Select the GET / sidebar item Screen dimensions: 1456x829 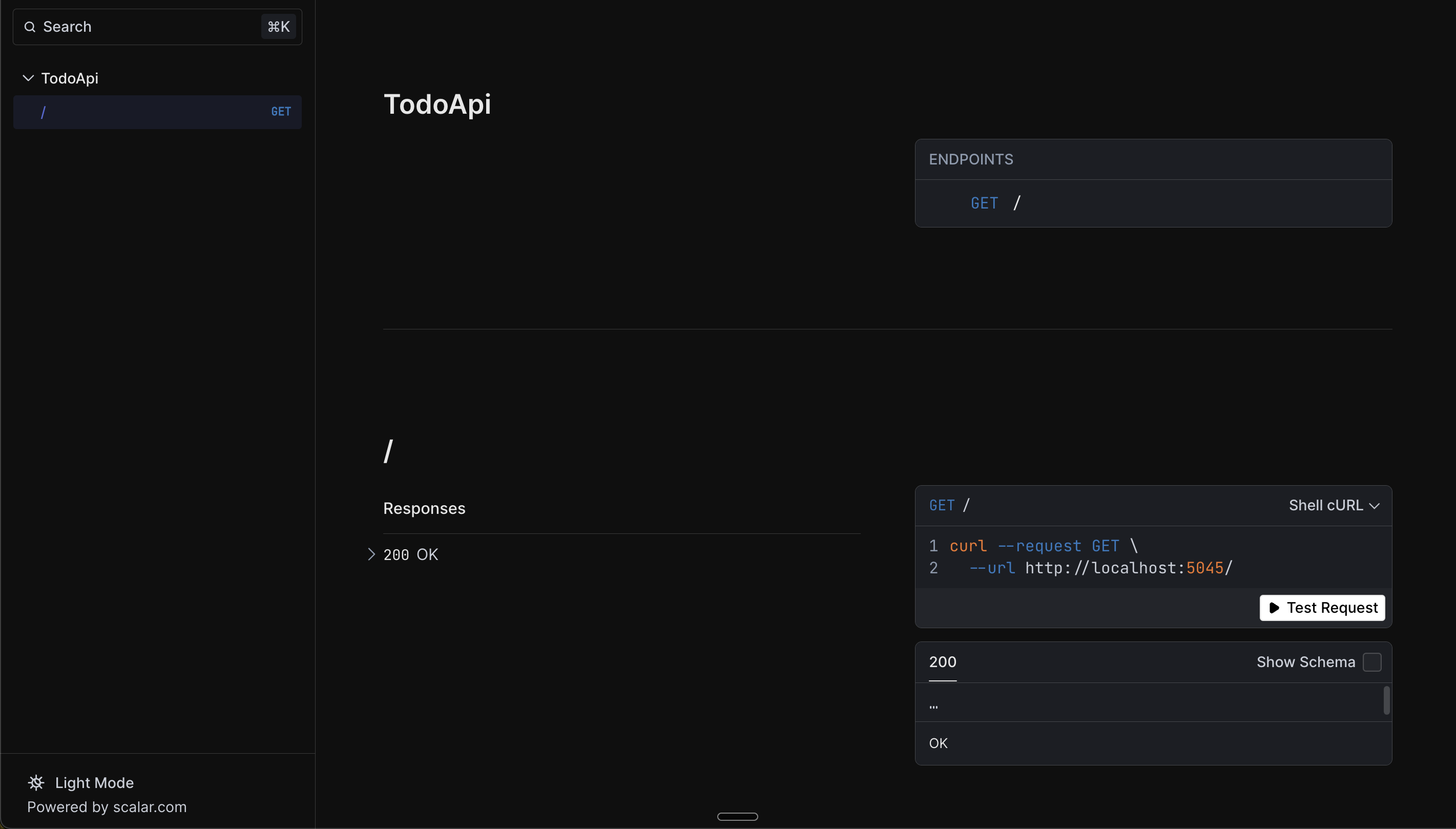coord(157,112)
